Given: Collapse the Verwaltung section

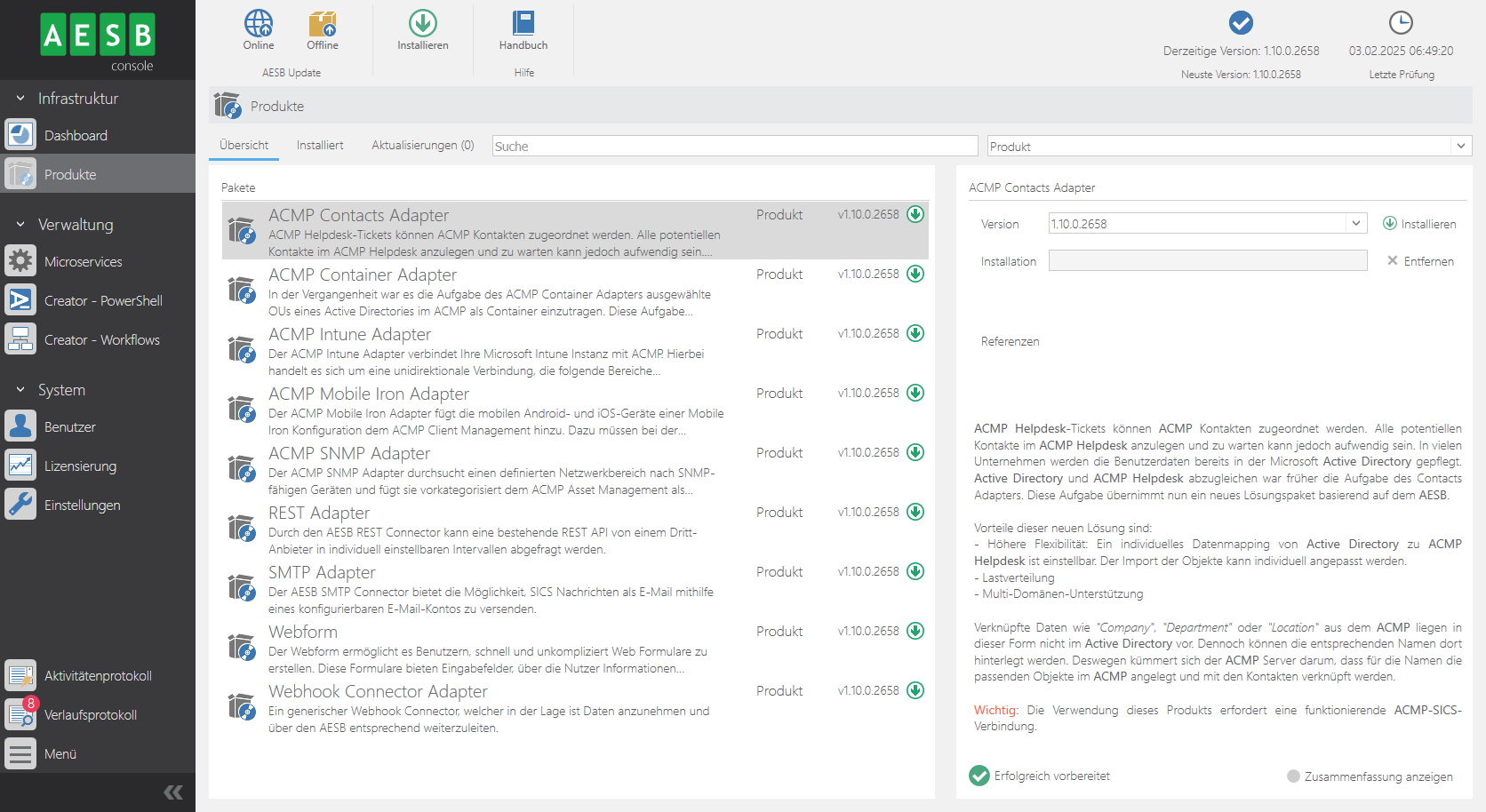Looking at the screenshot, I should click(21, 225).
